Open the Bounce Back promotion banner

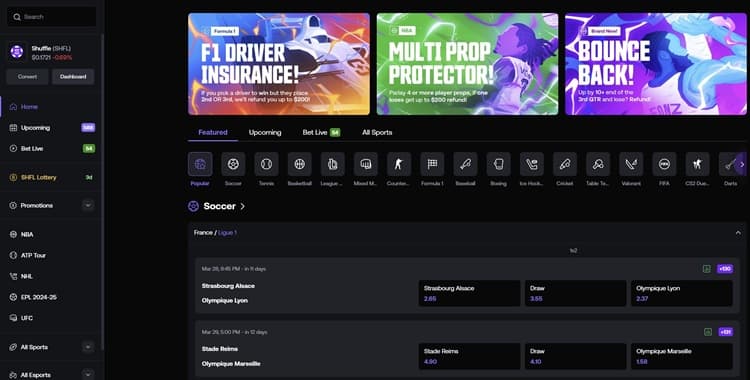656,64
